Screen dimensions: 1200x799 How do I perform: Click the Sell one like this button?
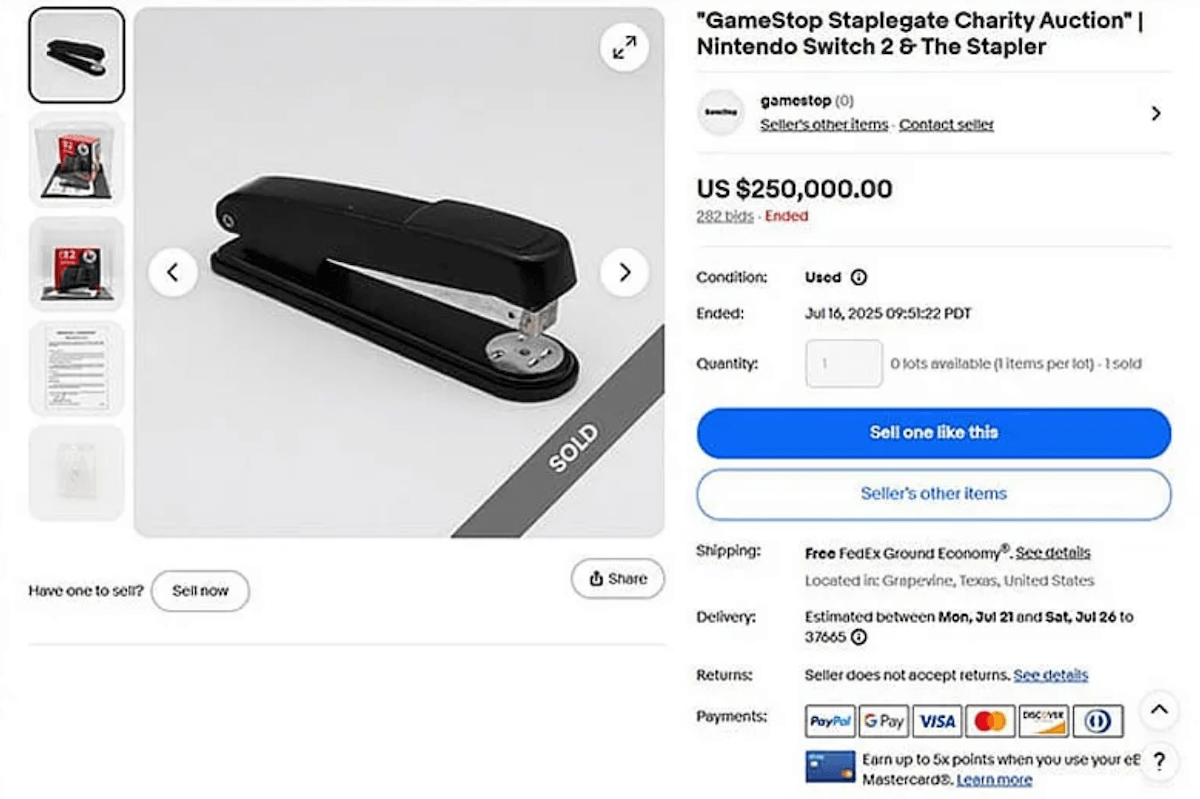tap(934, 433)
